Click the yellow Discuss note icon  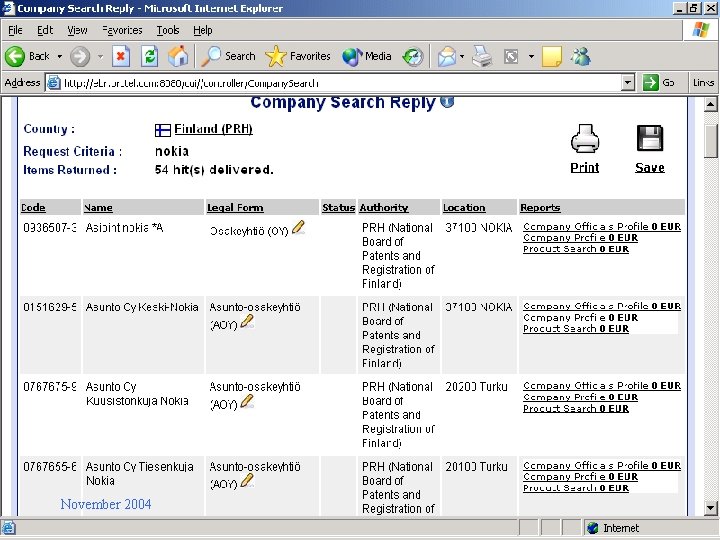pyautogui.click(x=552, y=57)
